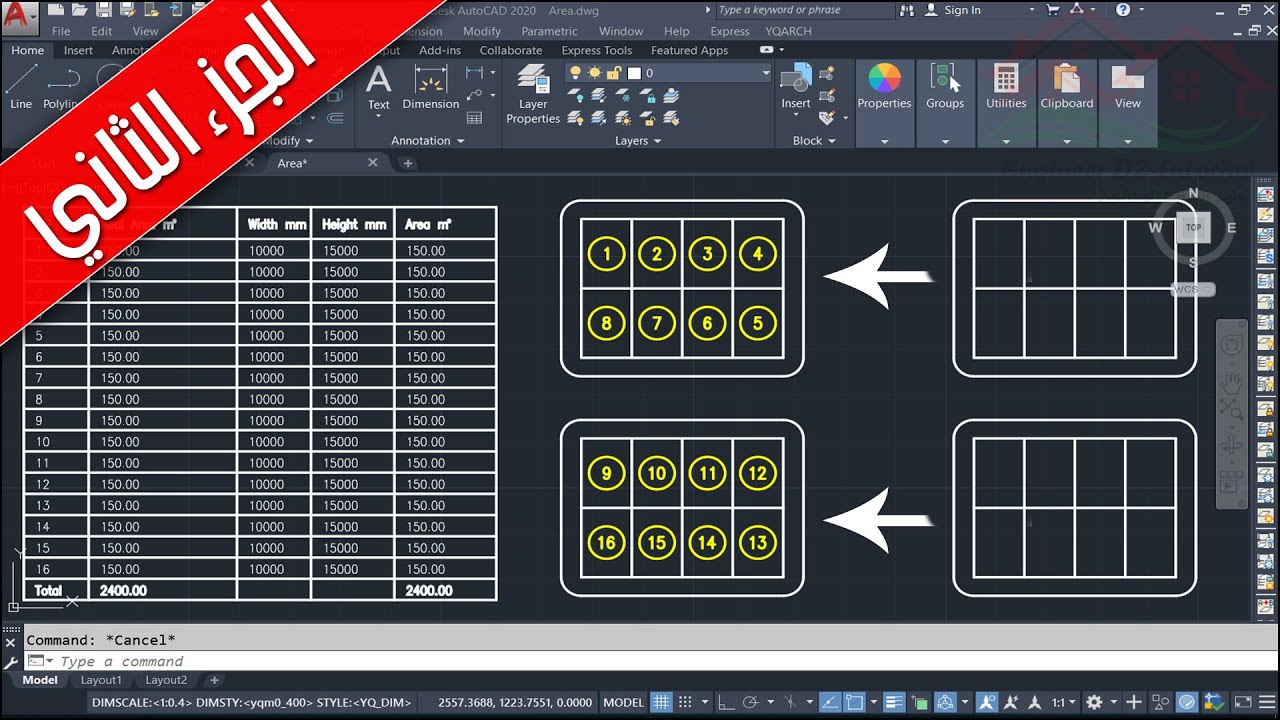Select the Dimension tool
The image size is (1280, 720).
(431, 88)
